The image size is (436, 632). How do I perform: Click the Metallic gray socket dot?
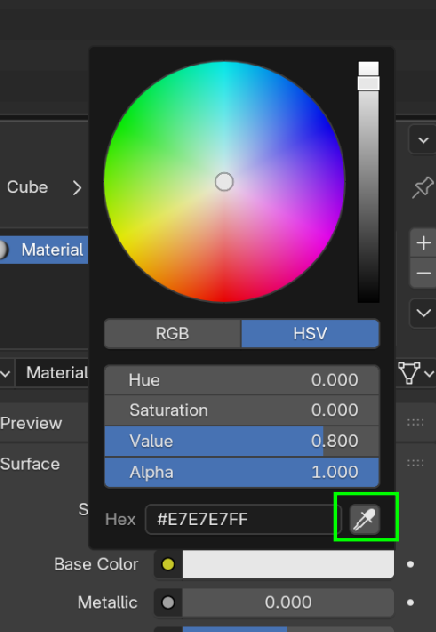[168, 603]
